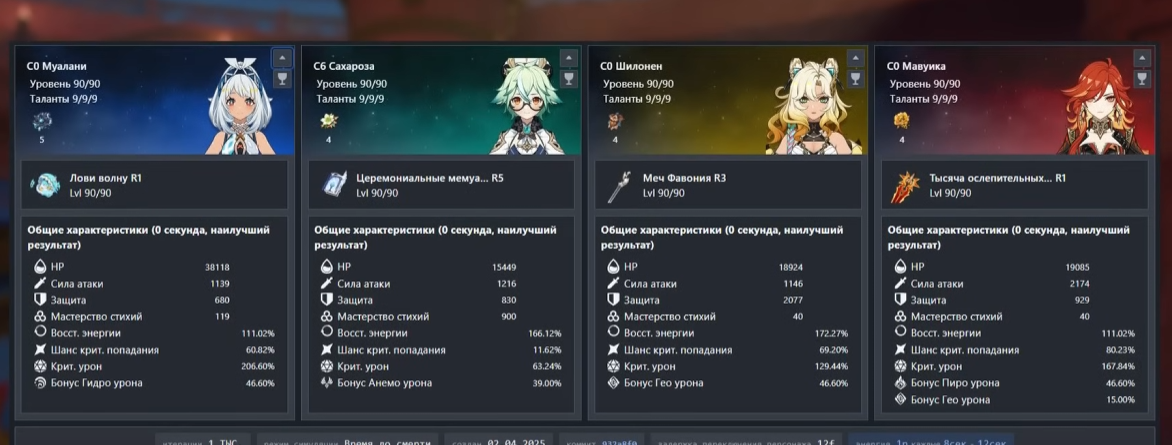Screen dimensions: 1172x445
Task: Click the HP droplet icon in Муалани stats
Action: (x=40, y=266)
